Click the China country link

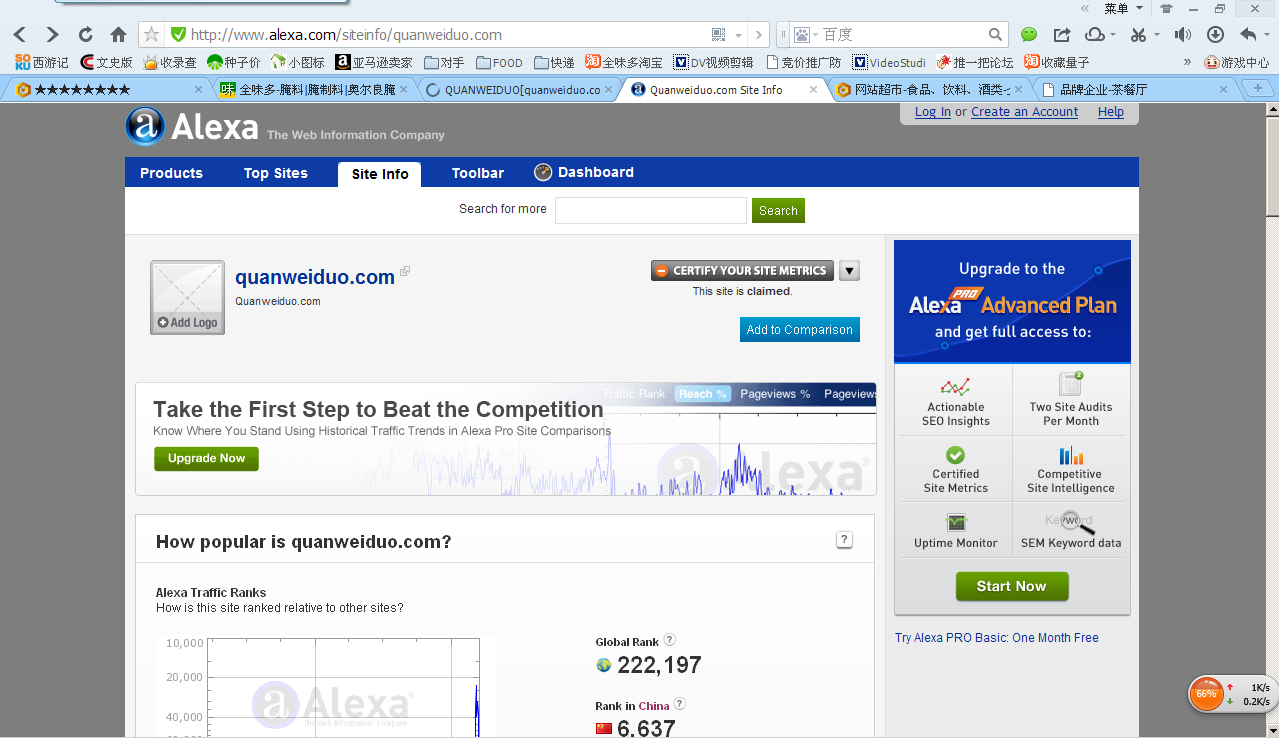click(654, 706)
